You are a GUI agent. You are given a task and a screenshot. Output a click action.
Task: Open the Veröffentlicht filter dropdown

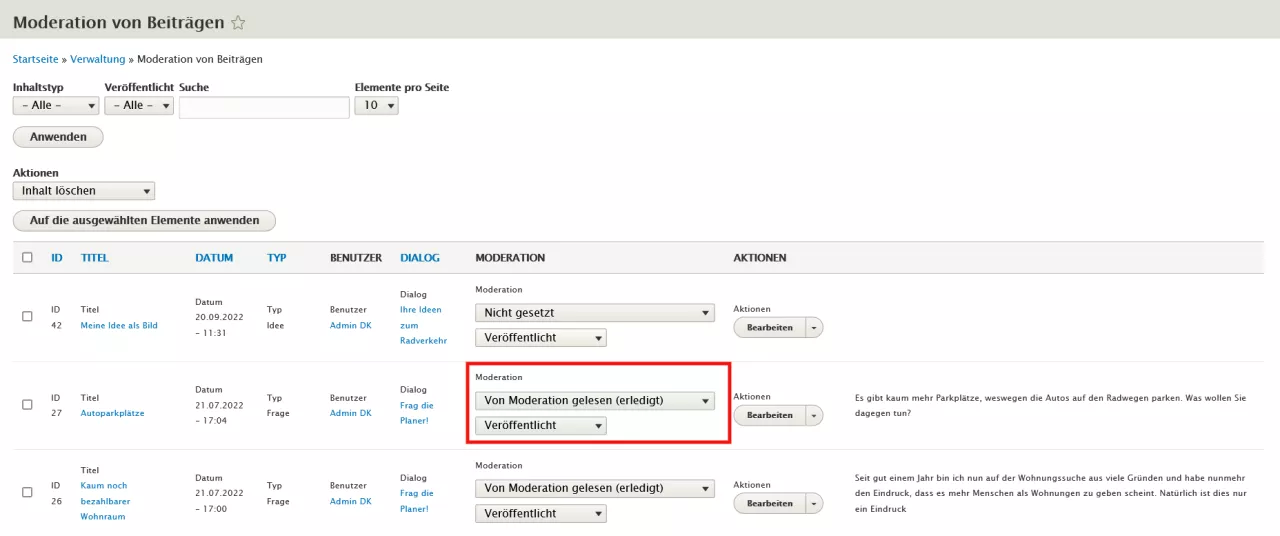pyautogui.click(x=139, y=105)
